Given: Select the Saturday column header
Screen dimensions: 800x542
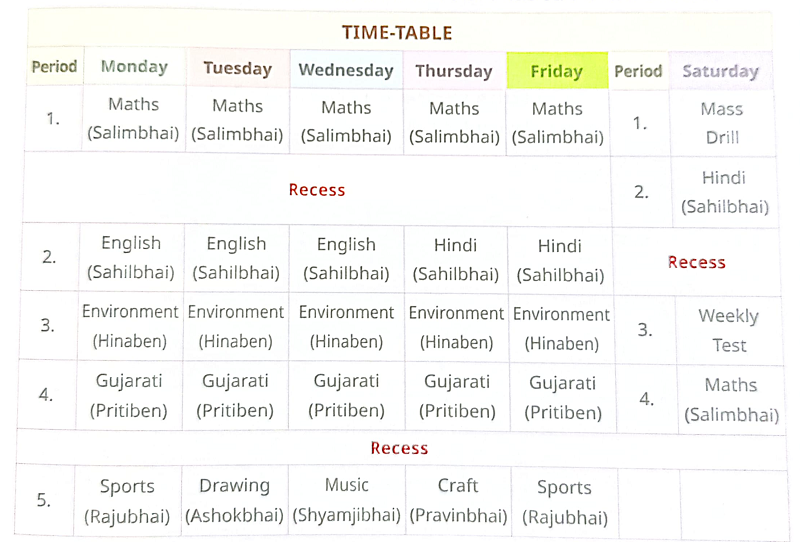Looking at the screenshot, I should 721,71.
